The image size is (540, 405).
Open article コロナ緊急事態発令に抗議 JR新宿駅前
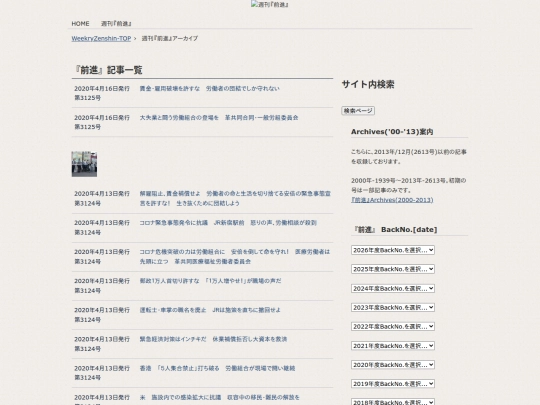[x=228, y=223]
